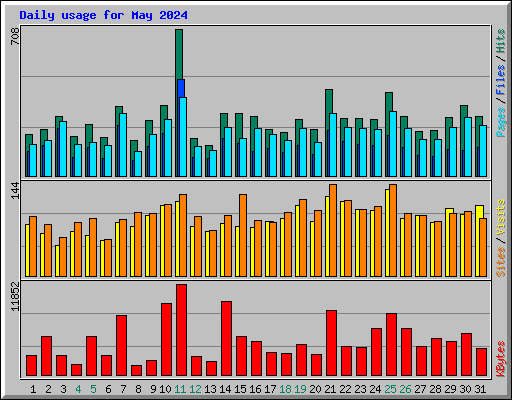Screen dimensions: 512x400
Task: Click the 11852 KBytes axis value
Action: pos(15,297)
